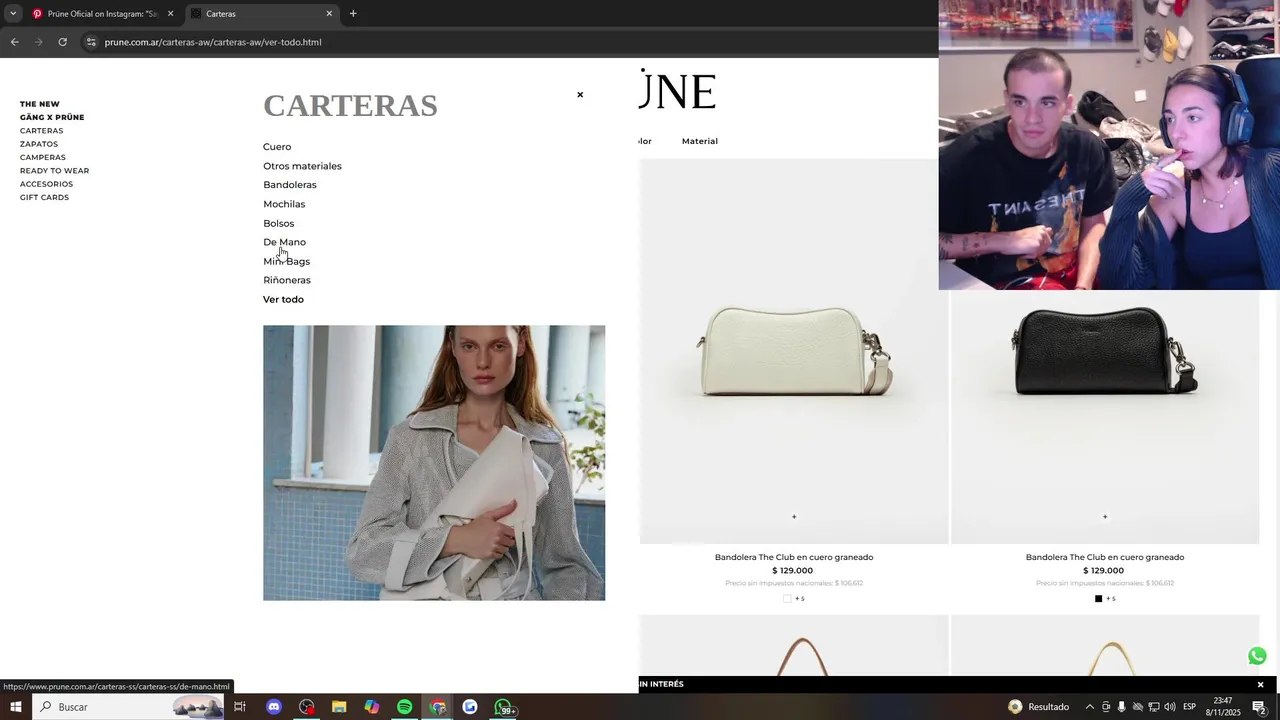1280x720 pixels.
Task: Close the Carteras menu overlay
Action: (580, 95)
